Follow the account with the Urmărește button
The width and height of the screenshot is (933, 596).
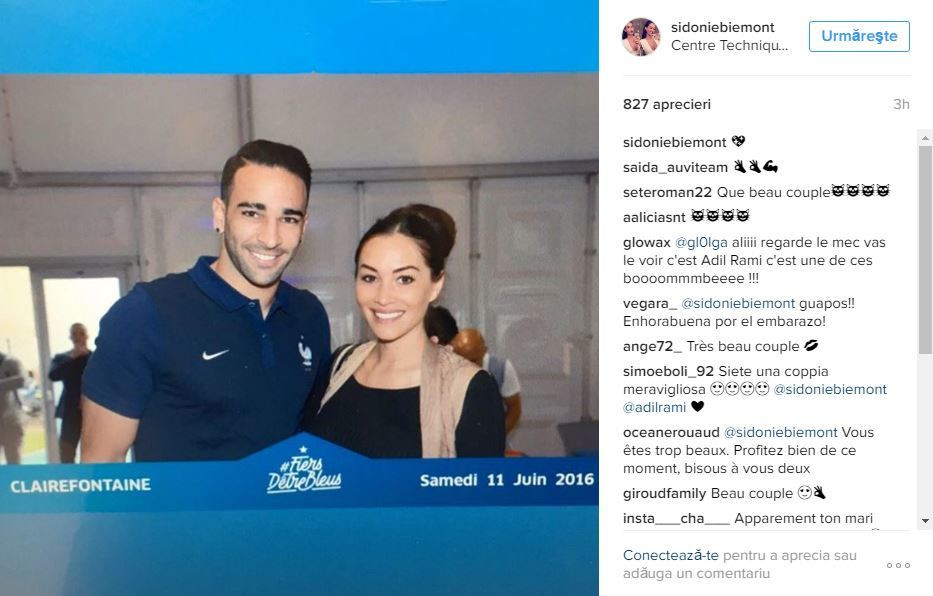[859, 36]
